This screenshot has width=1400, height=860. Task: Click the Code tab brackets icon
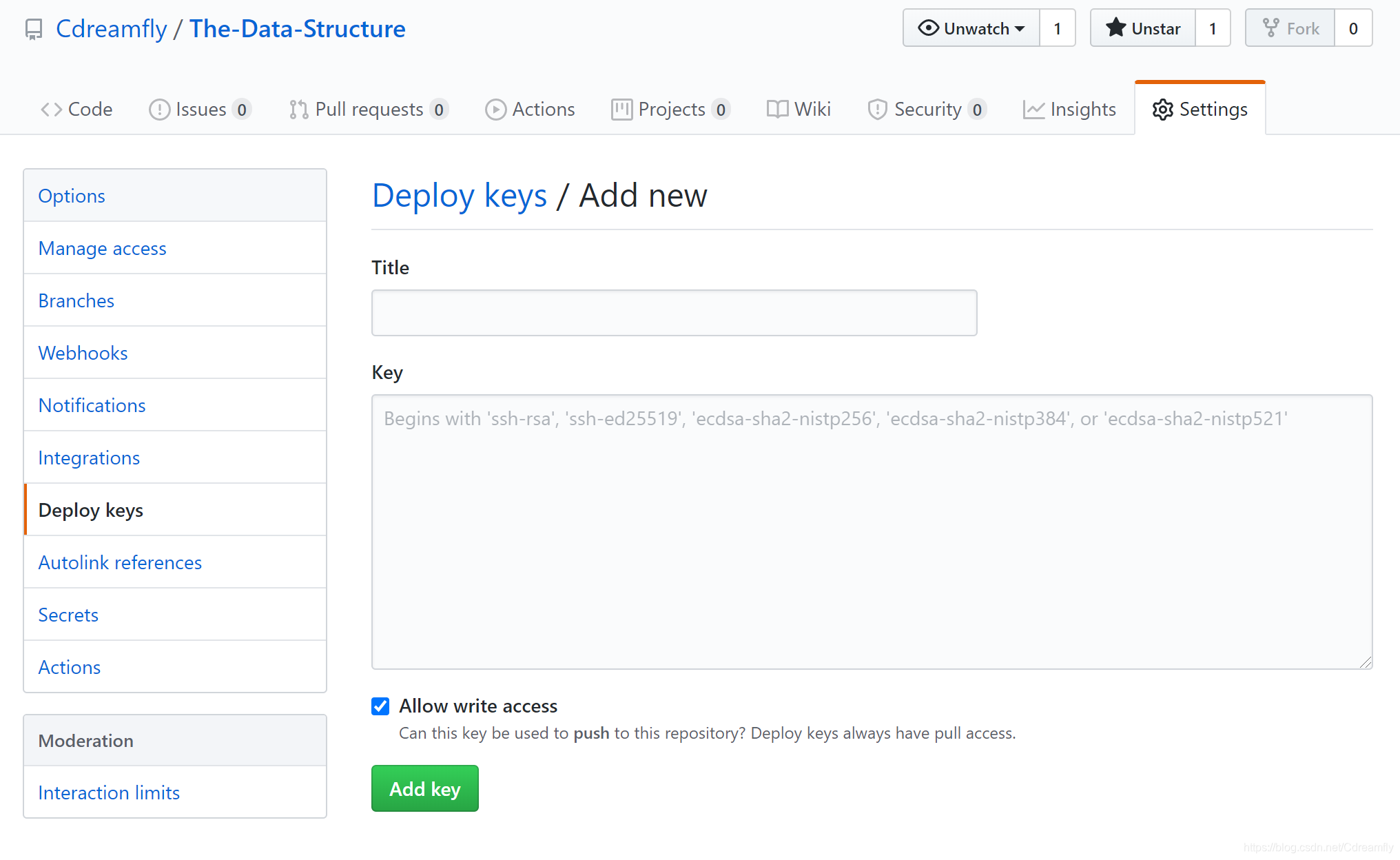[x=51, y=110]
